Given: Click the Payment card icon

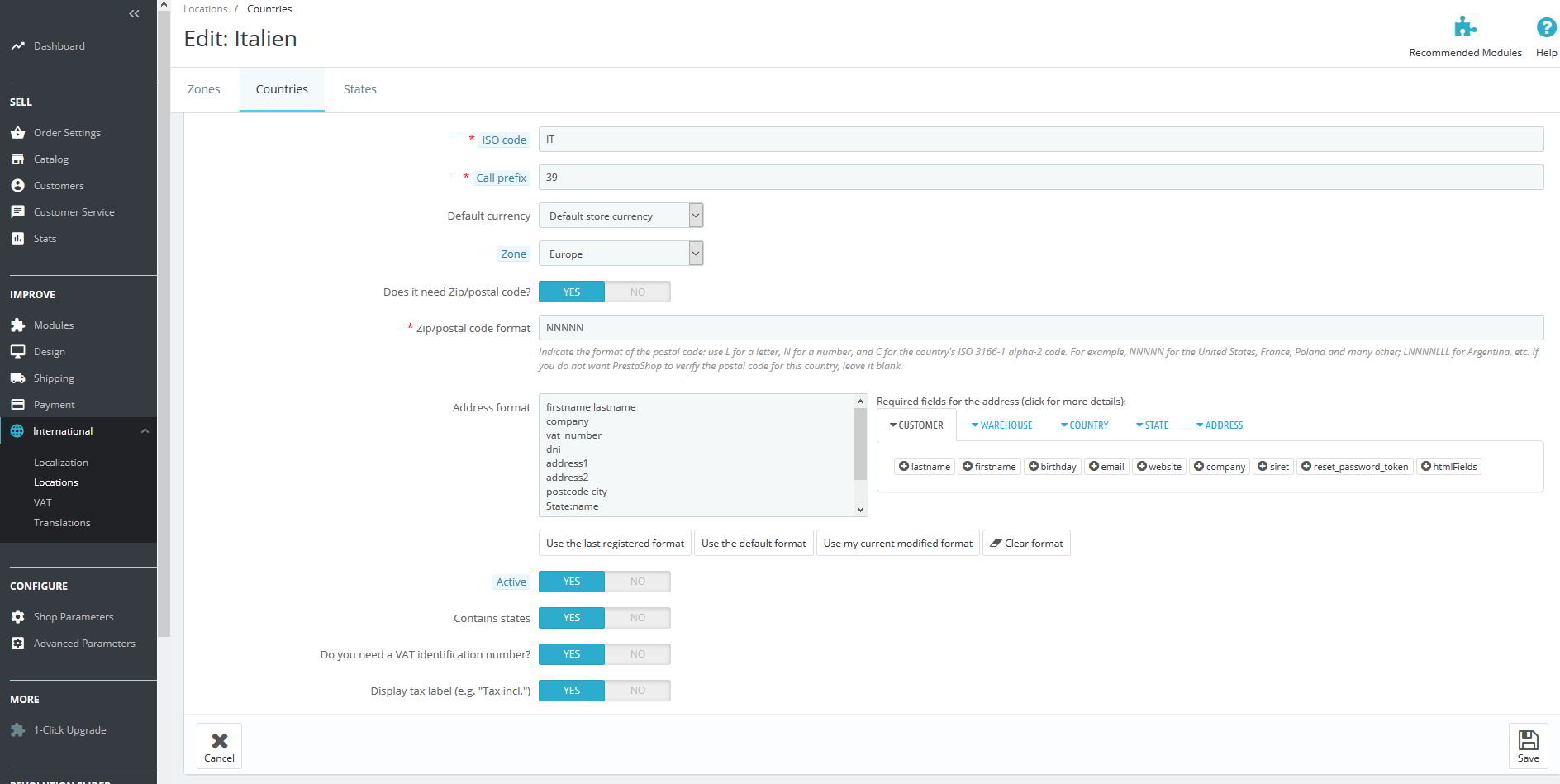Looking at the screenshot, I should pos(17,404).
